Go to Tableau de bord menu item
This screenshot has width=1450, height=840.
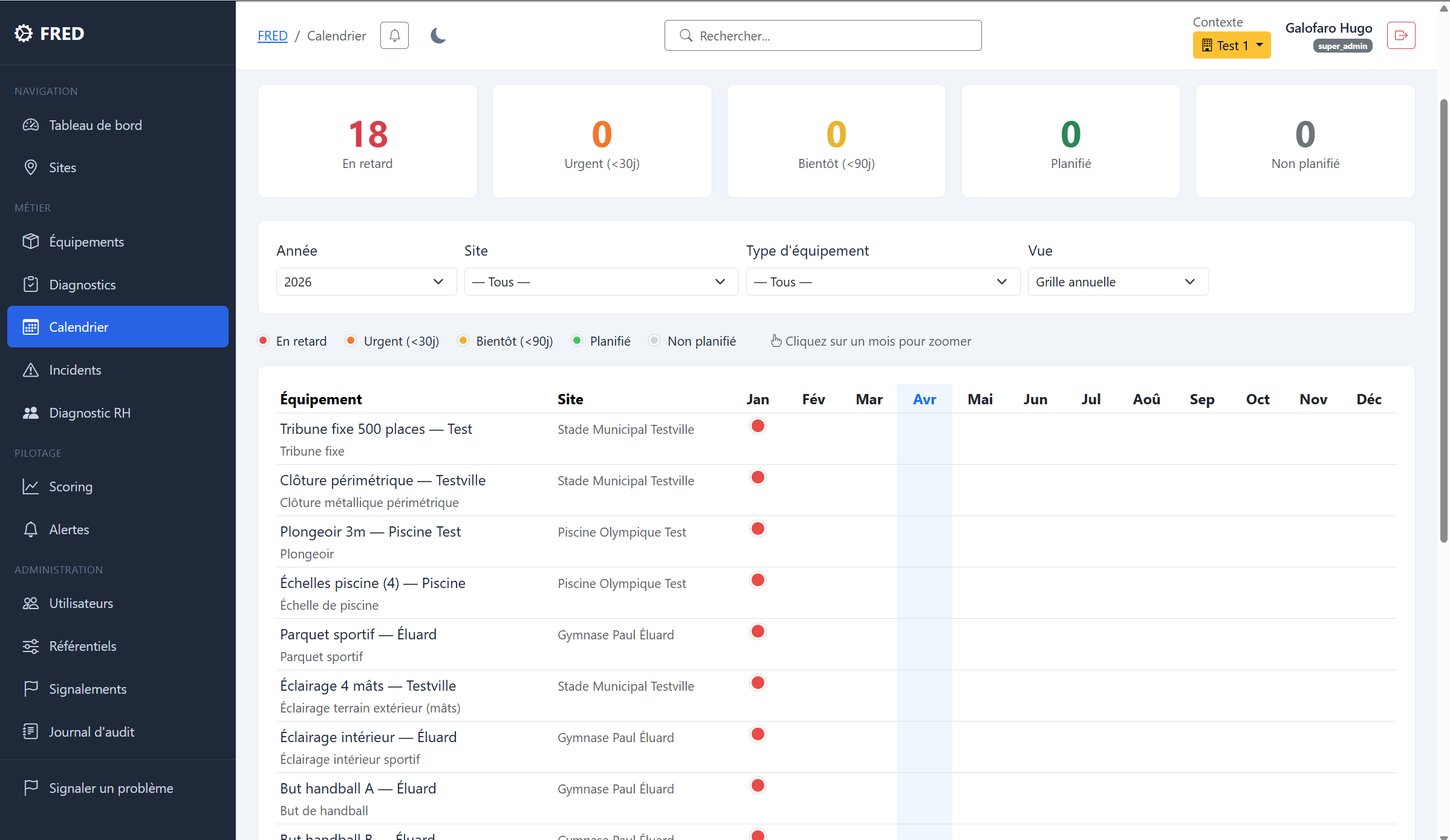95,125
